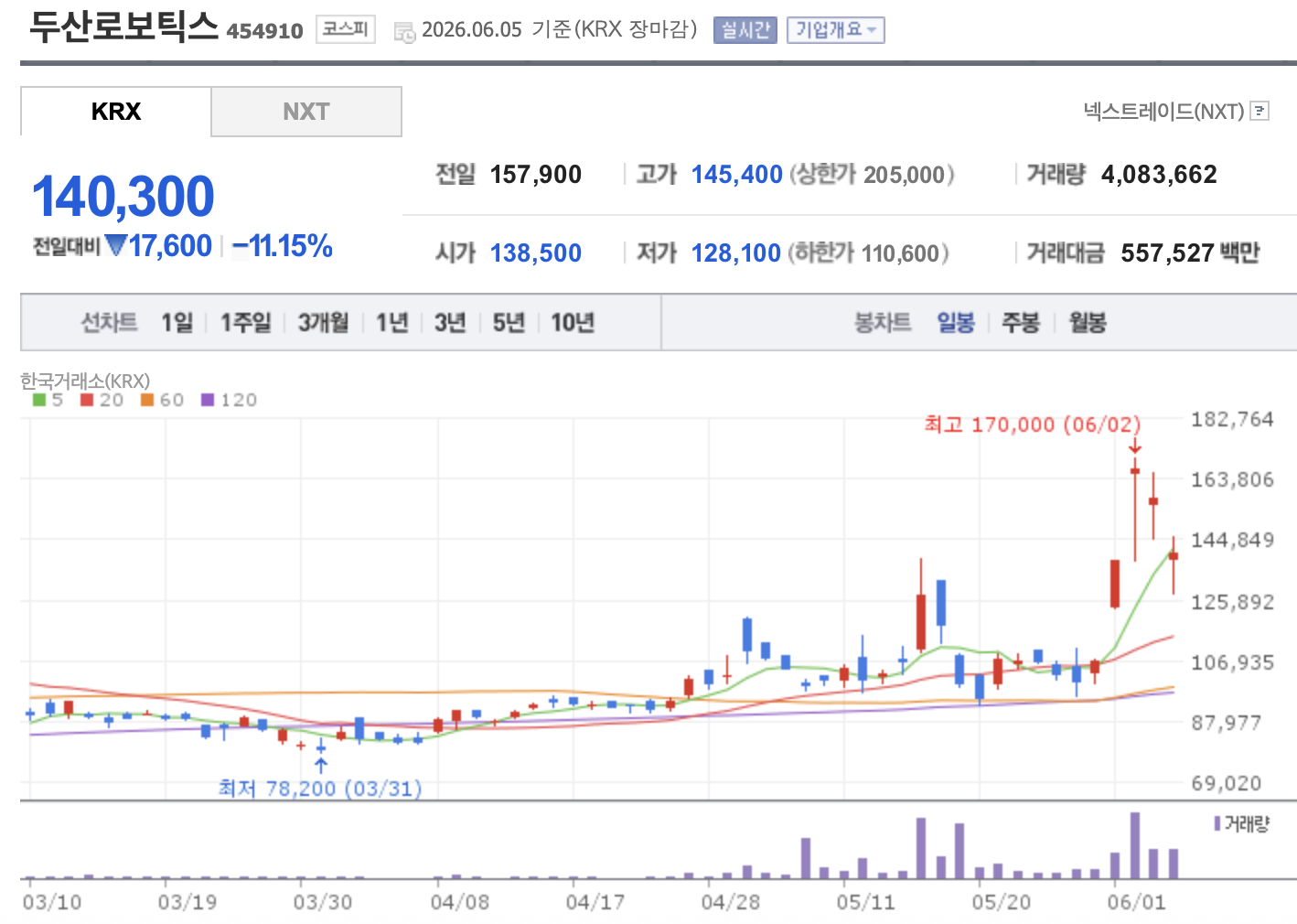Screen dimensions: 1297x924
Task: Click the 실시간 real-time button
Action: tap(745, 30)
